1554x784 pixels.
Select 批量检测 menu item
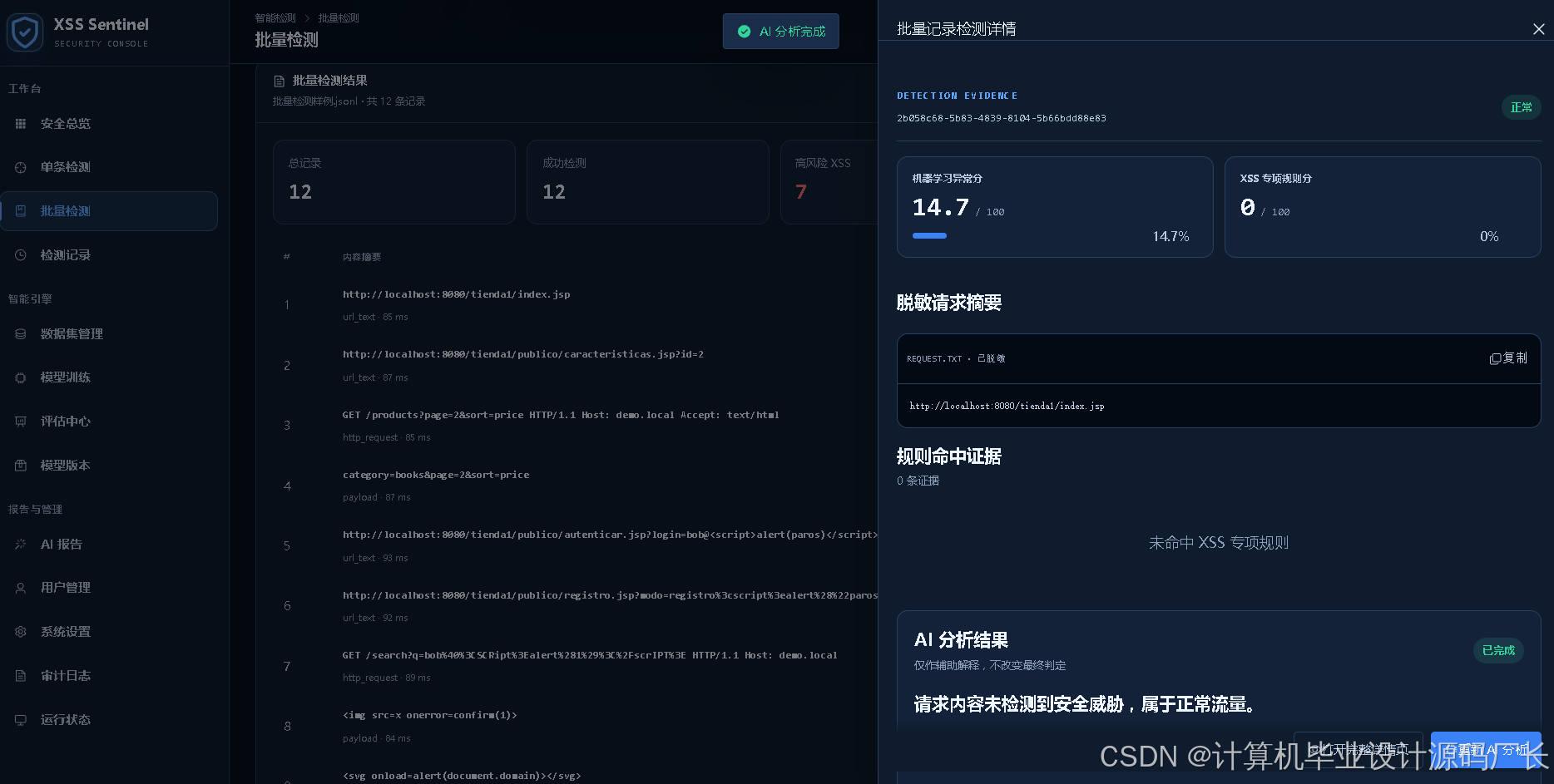coord(109,211)
